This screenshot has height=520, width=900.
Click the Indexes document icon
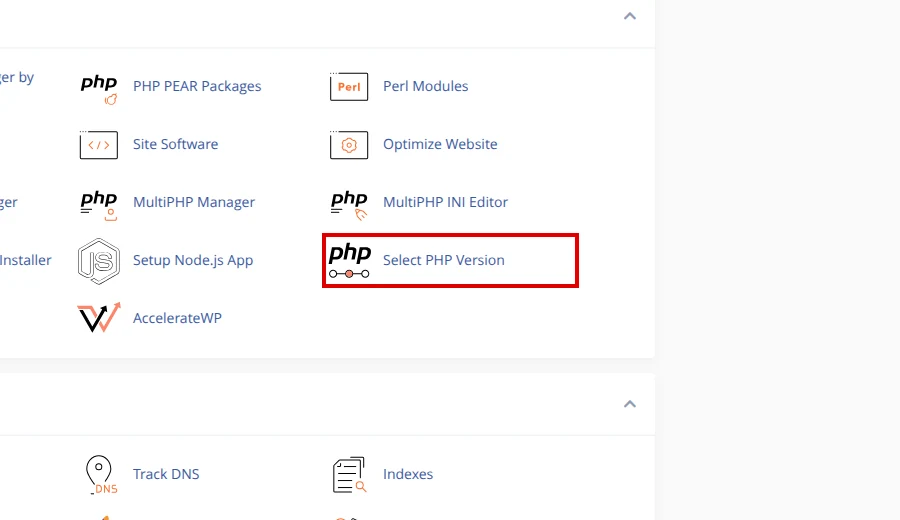349,475
